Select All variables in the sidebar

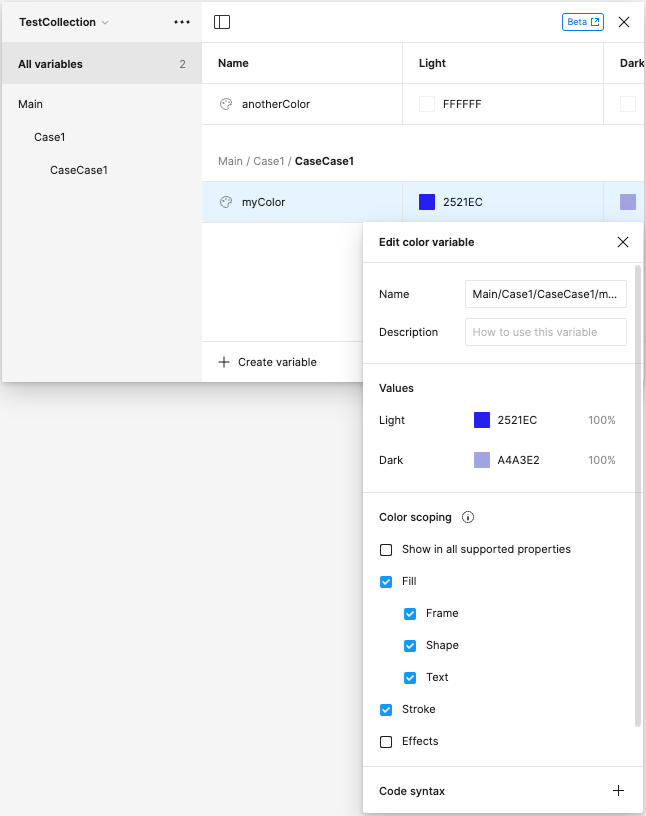[x=51, y=64]
